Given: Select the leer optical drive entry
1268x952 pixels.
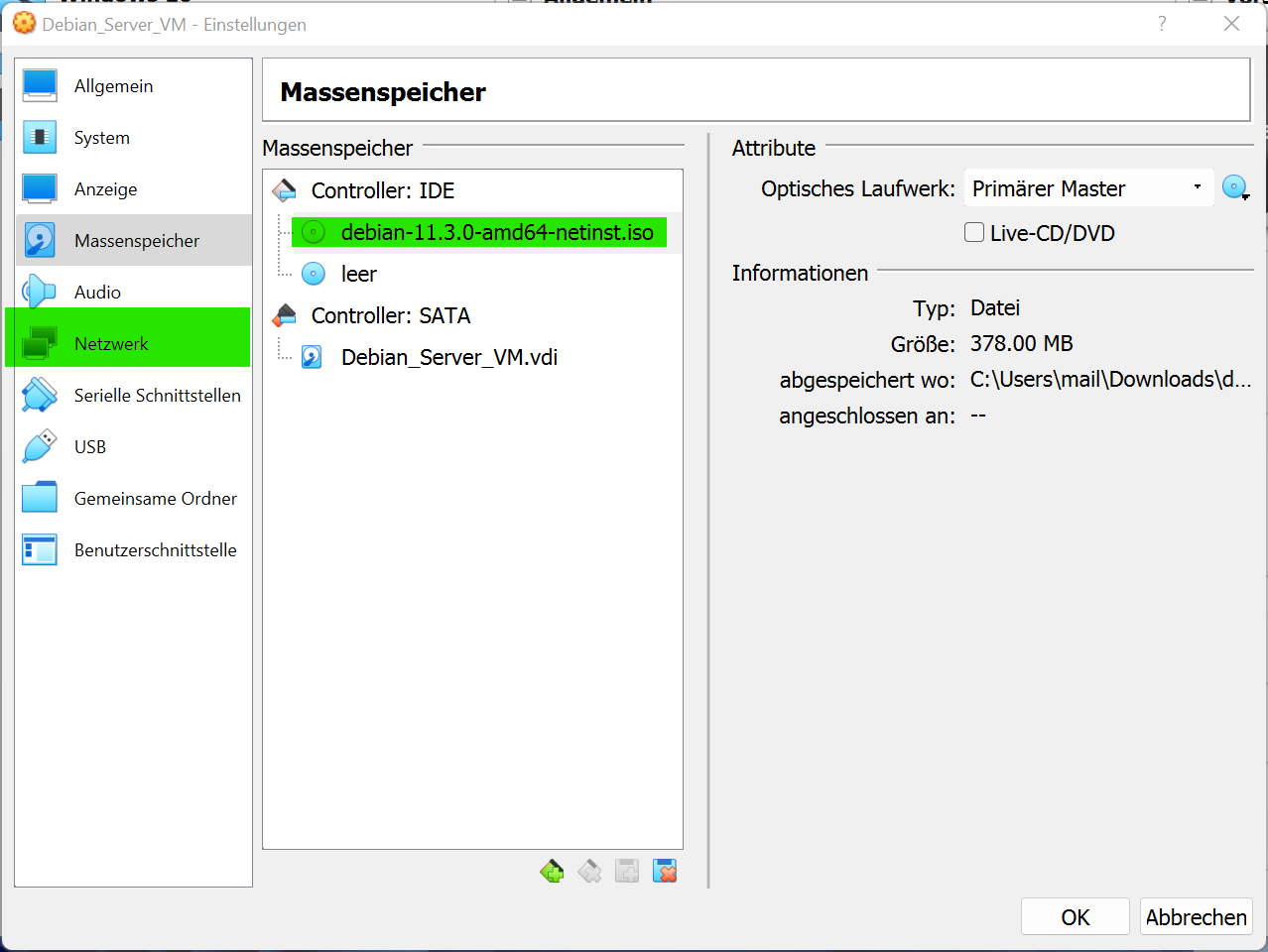Looking at the screenshot, I should pyautogui.click(x=359, y=274).
